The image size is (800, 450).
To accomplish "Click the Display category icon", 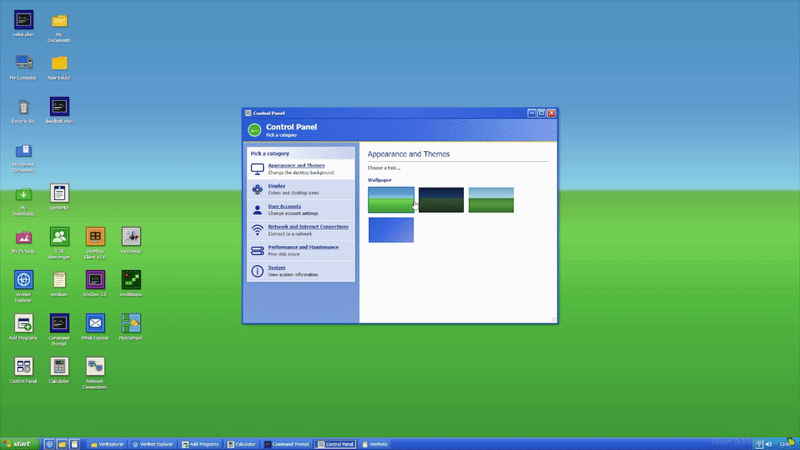I will click(x=257, y=189).
